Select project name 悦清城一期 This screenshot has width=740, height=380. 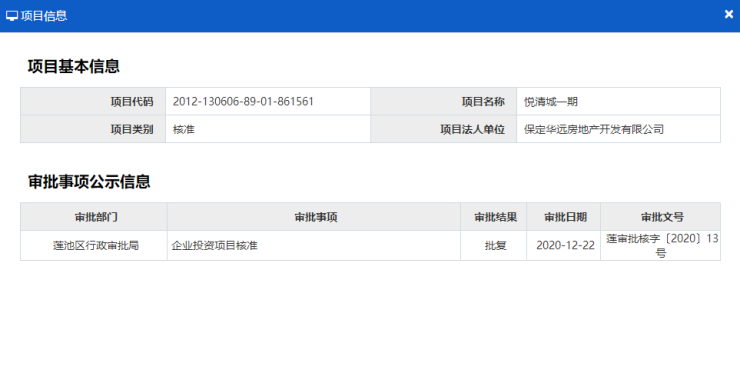pyautogui.click(x=551, y=101)
